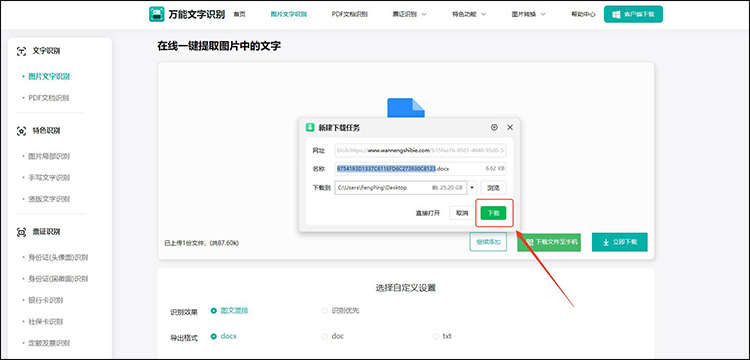Select 图片文字识别 in the sidebar

tap(49, 76)
